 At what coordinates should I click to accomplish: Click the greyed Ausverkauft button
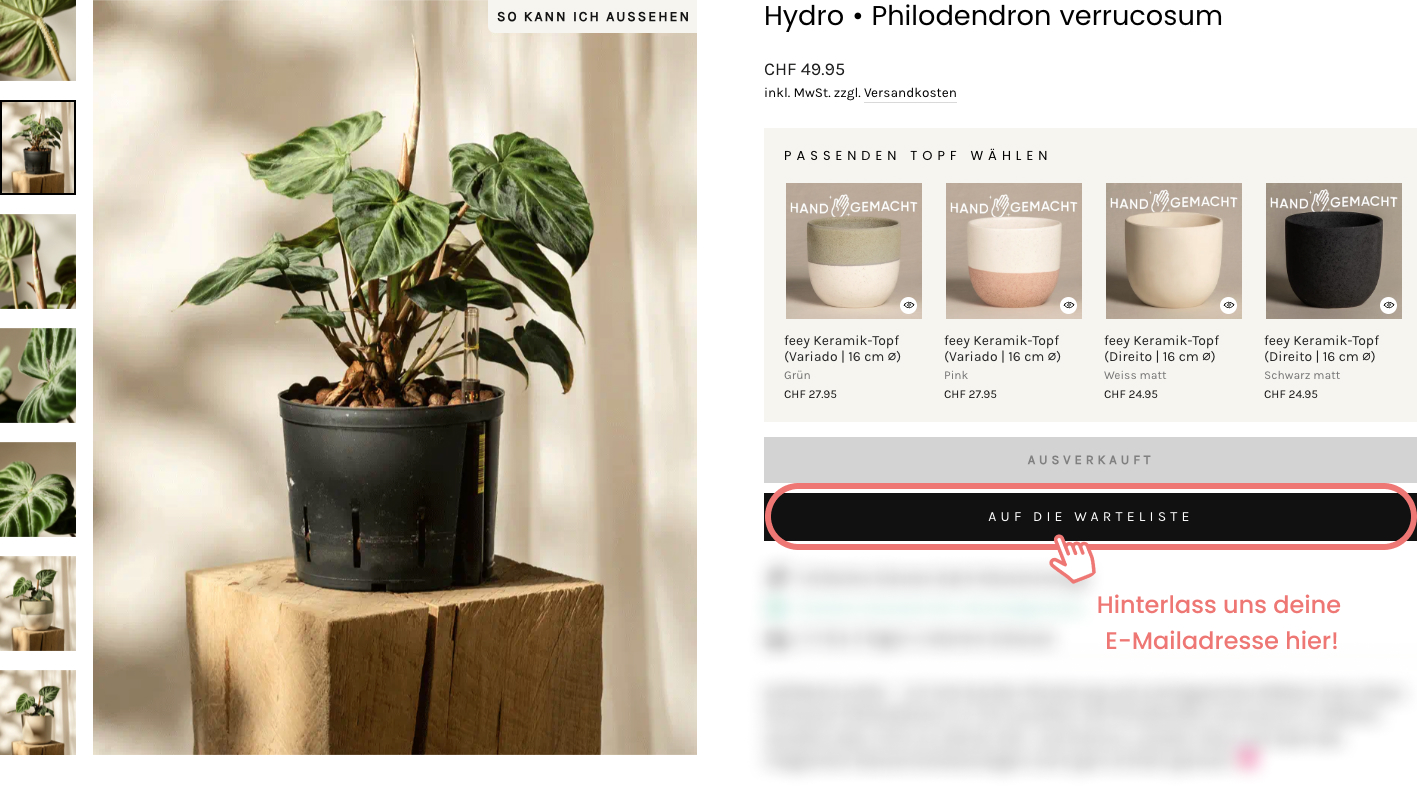(x=1090, y=460)
